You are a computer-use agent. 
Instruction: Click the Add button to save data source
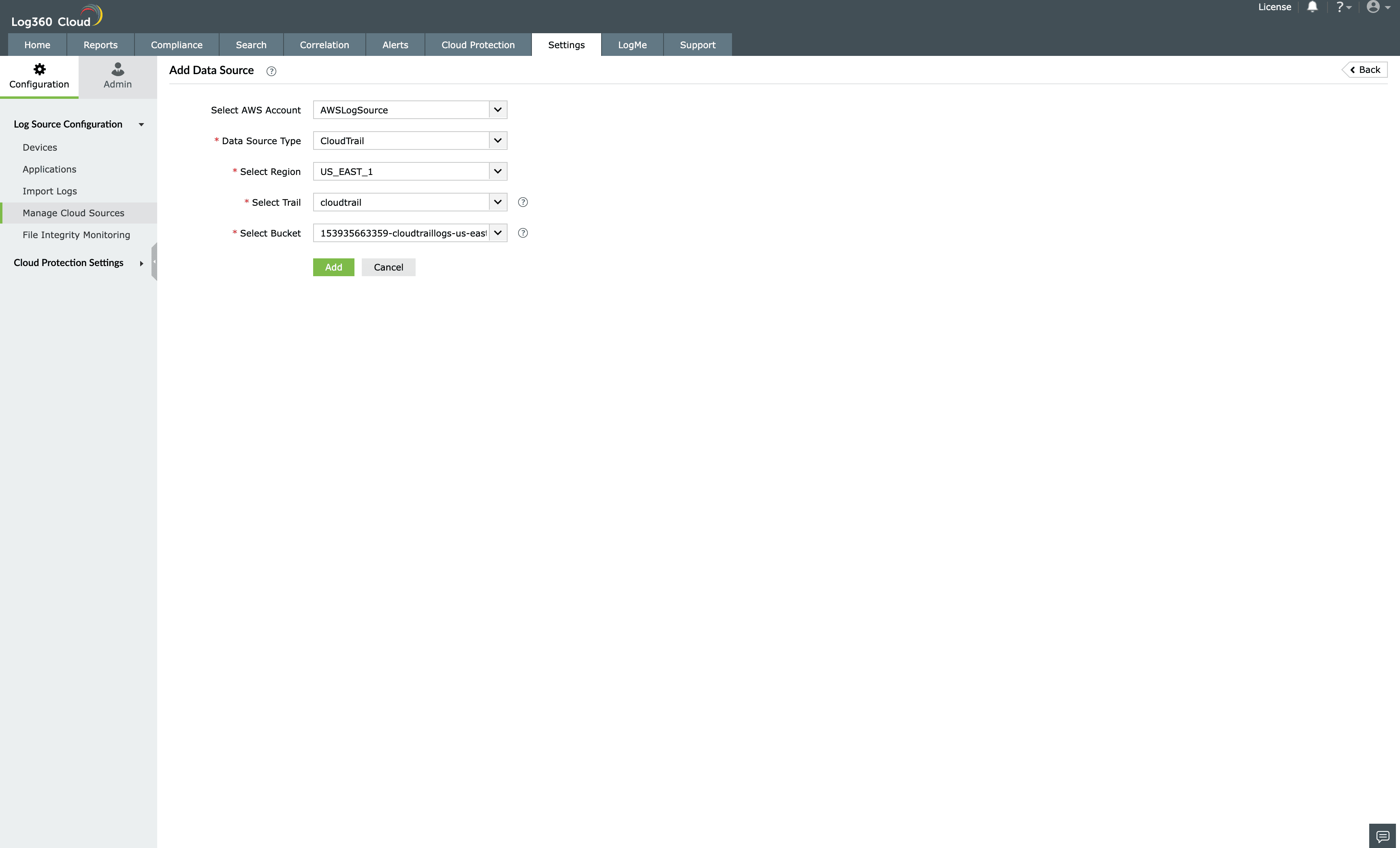click(x=333, y=266)
